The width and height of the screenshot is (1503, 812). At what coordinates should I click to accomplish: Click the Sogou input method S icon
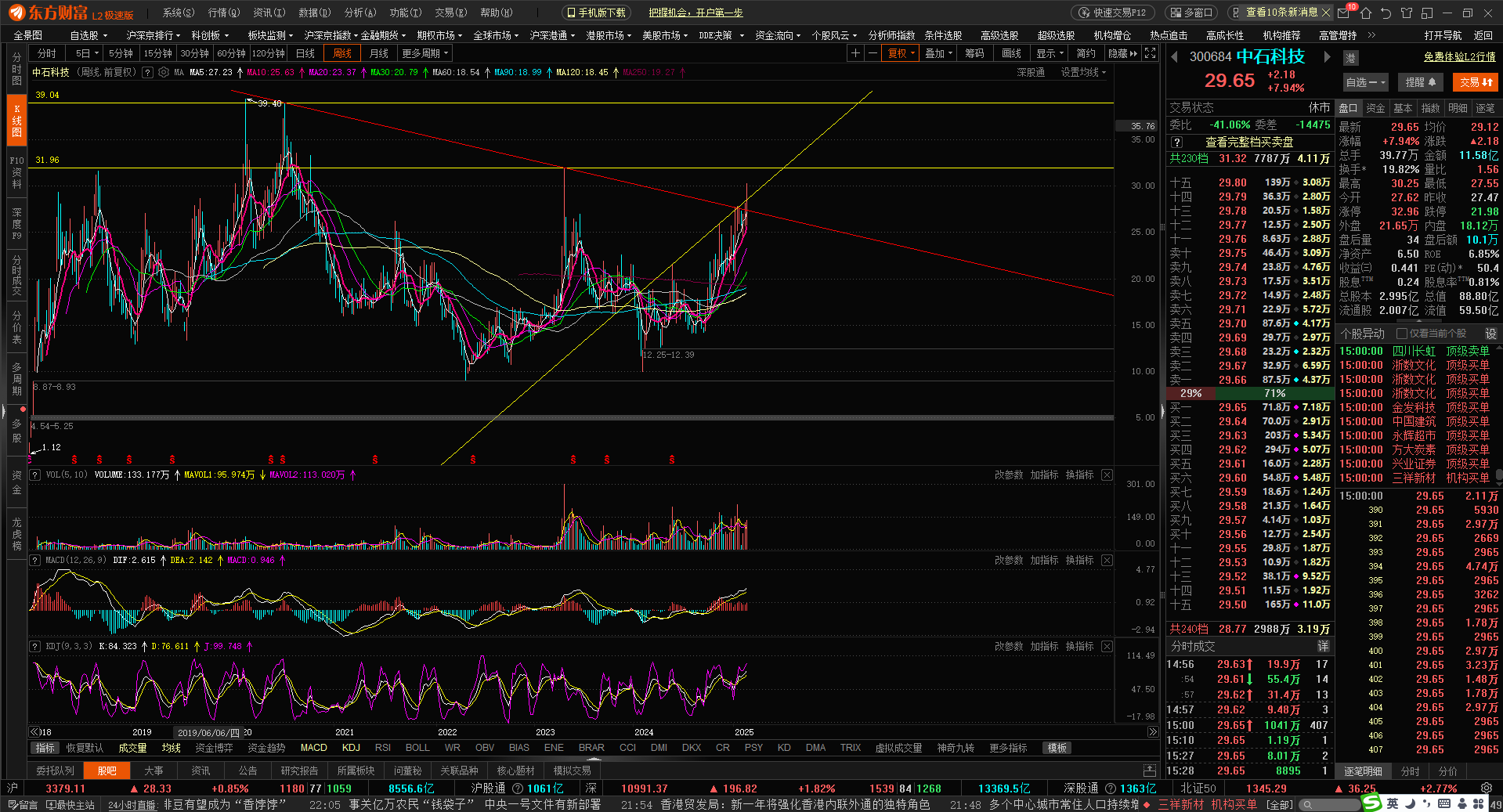coord(1371,803)
